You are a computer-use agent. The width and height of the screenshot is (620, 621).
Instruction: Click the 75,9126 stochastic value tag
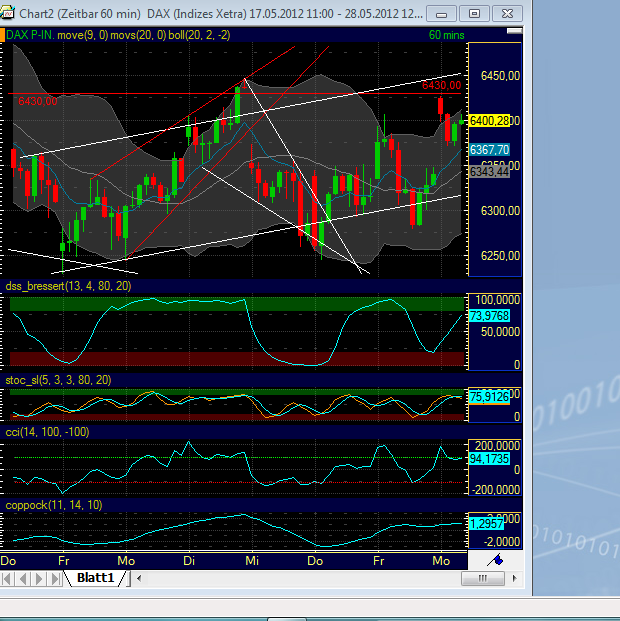pyautogui.click(x=489, y=396)
